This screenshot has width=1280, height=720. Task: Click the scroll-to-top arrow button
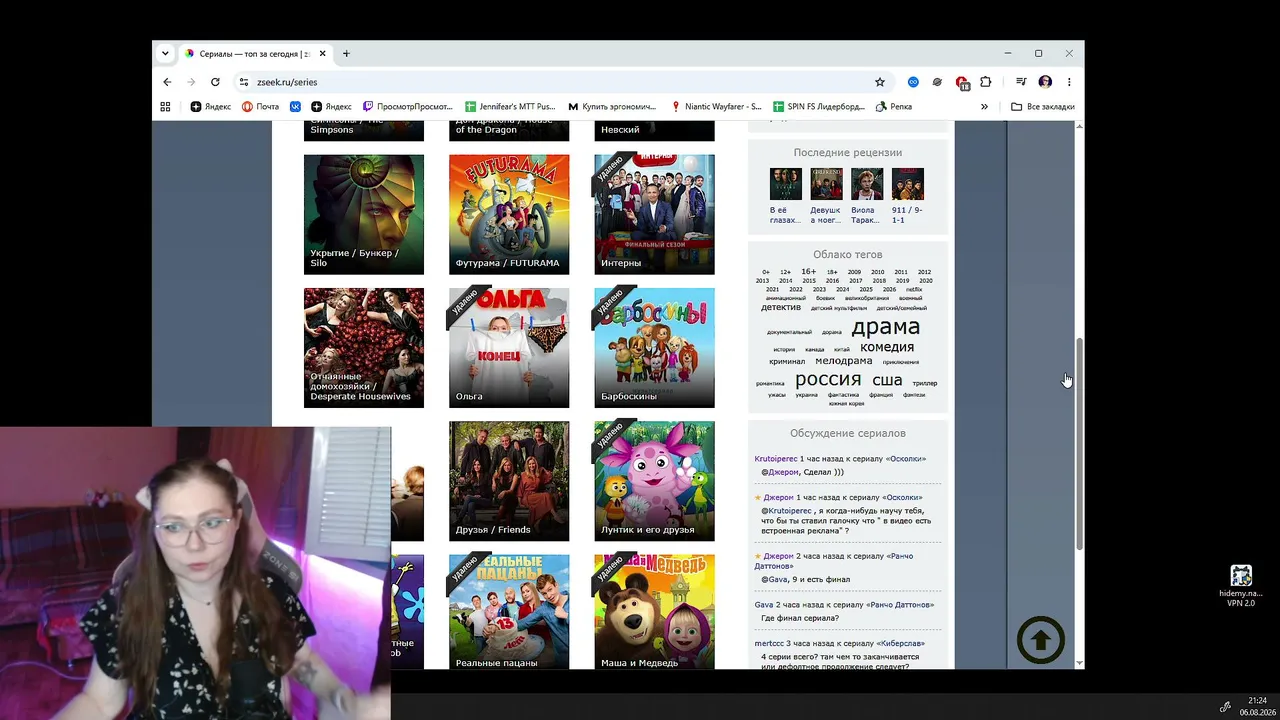(1041, 640)
